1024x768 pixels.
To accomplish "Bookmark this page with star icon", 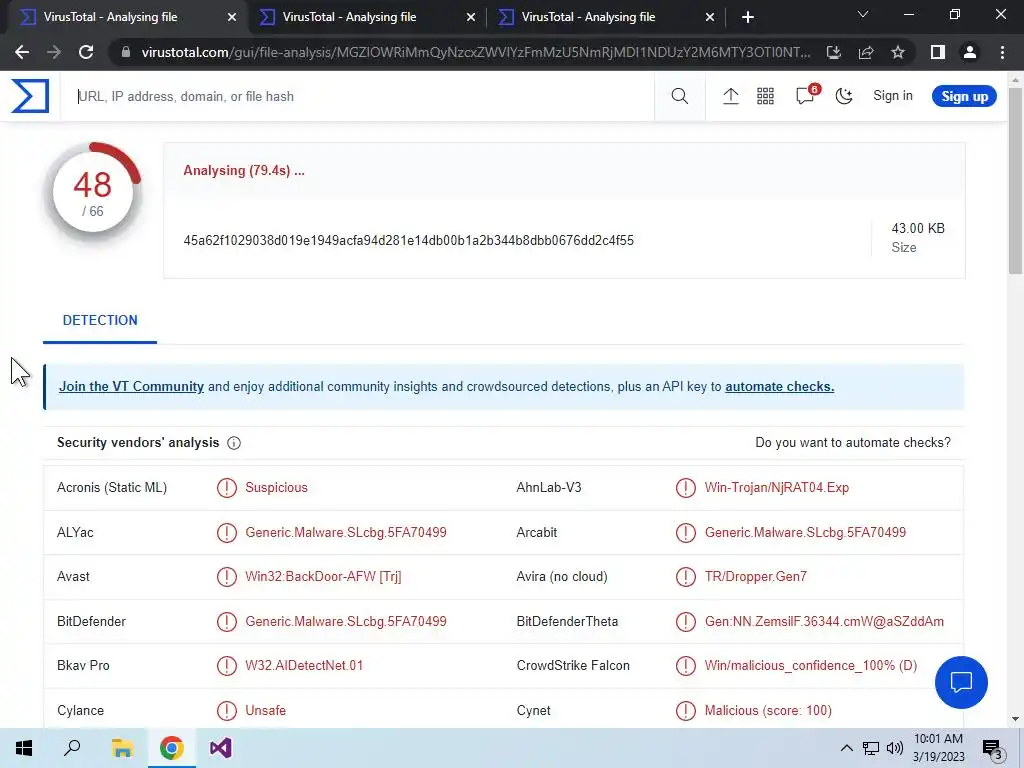I will point(898,52).
